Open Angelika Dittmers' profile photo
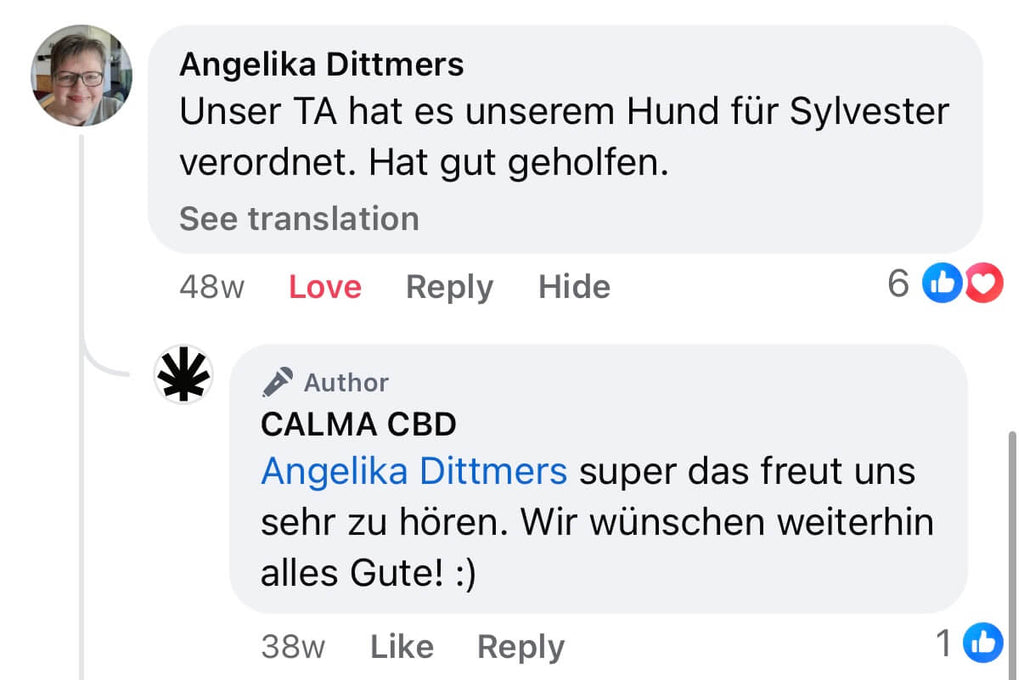 tap(82, 76)
